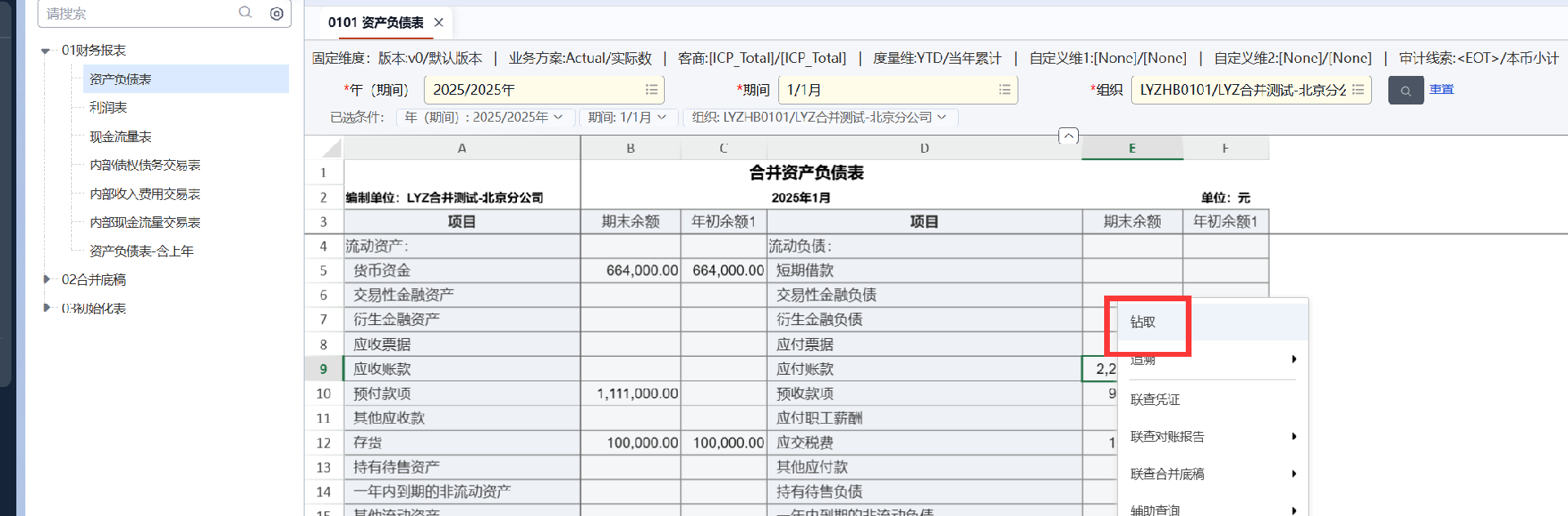Click the select-all corner of the spreadsheet
Screen dimensions: 1568x516
(324, 148)
